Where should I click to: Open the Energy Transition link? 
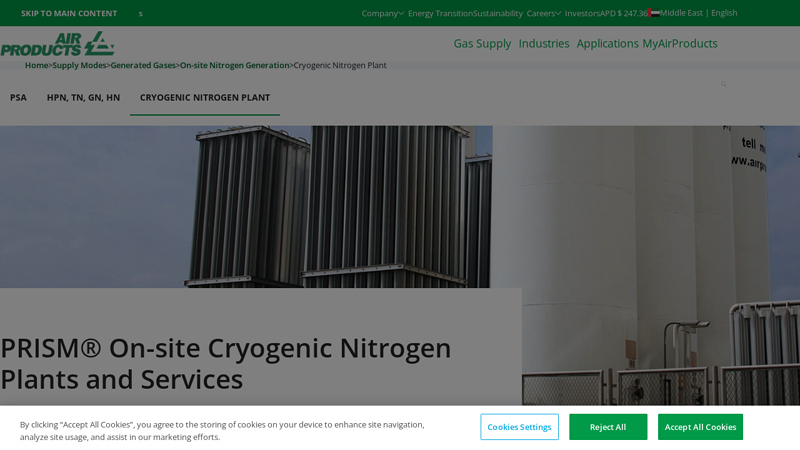[x=440, y=13]
